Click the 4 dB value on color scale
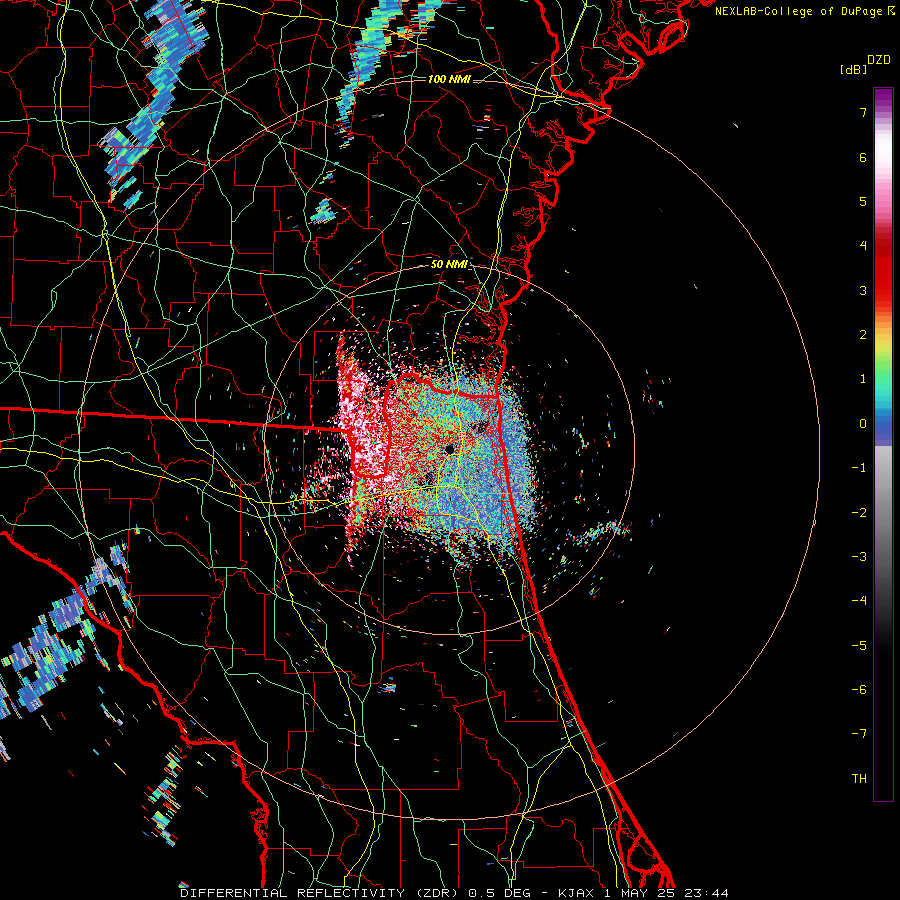900x900 pixels. [863, 246]
